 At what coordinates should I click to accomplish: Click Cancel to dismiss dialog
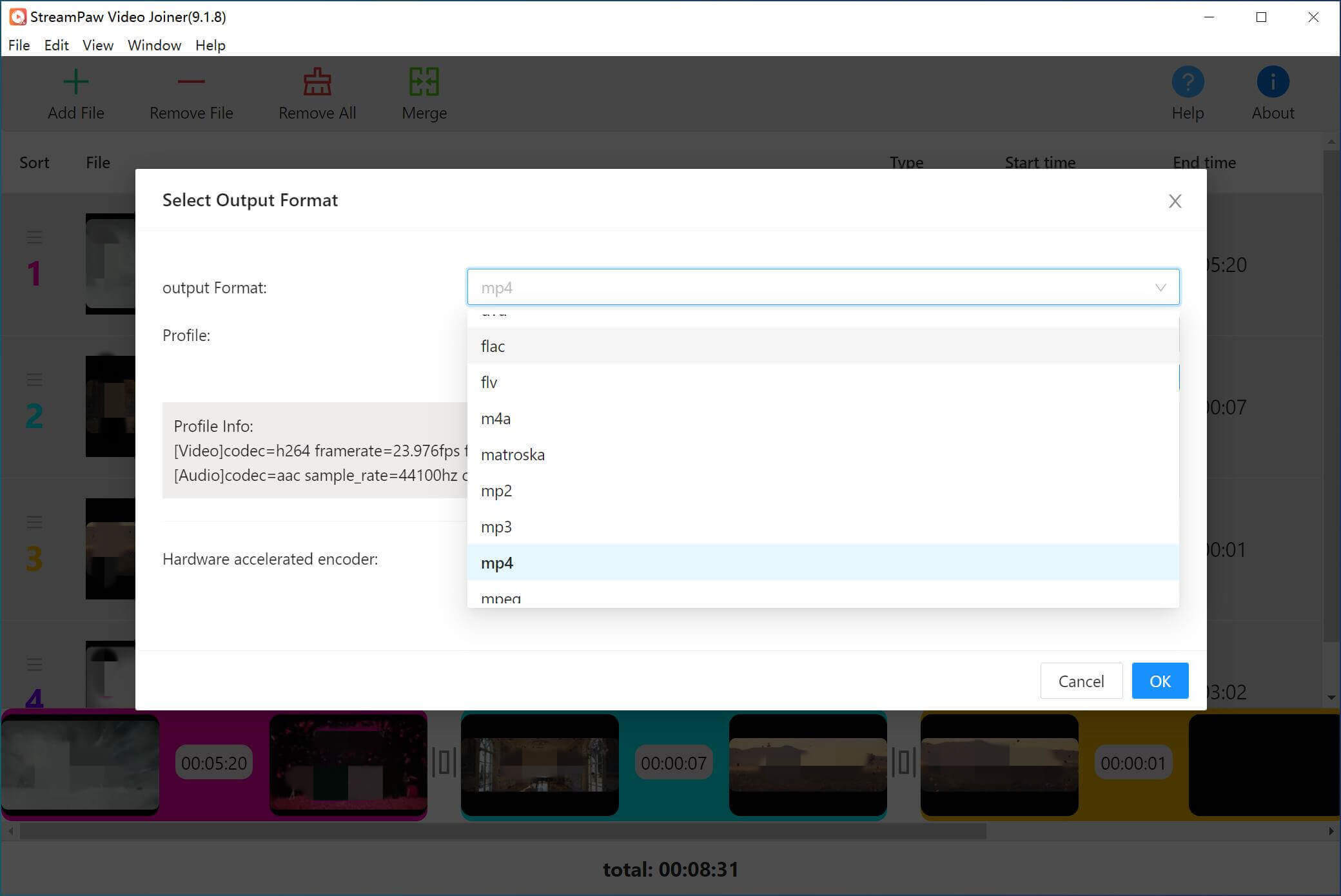click(1081, 681)
